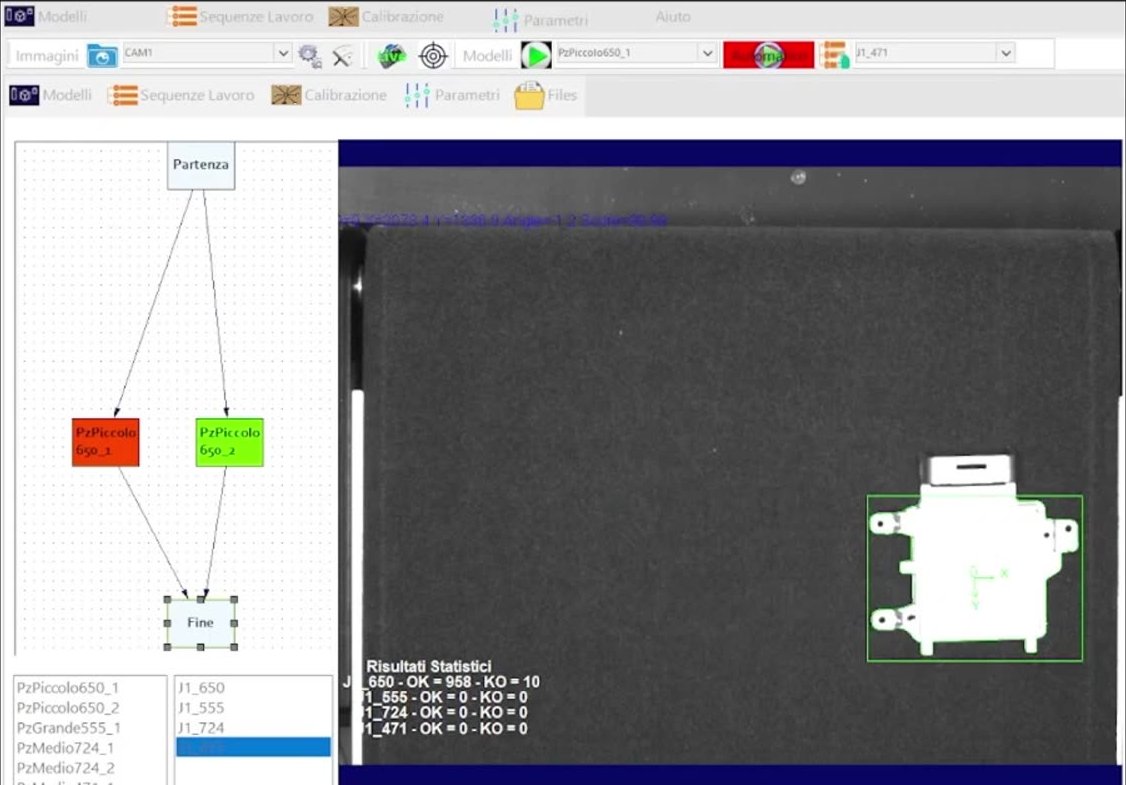Open Modelli in the top menu bar
Image resolution: width=1126 pixels, height=785 pixels.
pyautogui.click(x=46, y=16)
